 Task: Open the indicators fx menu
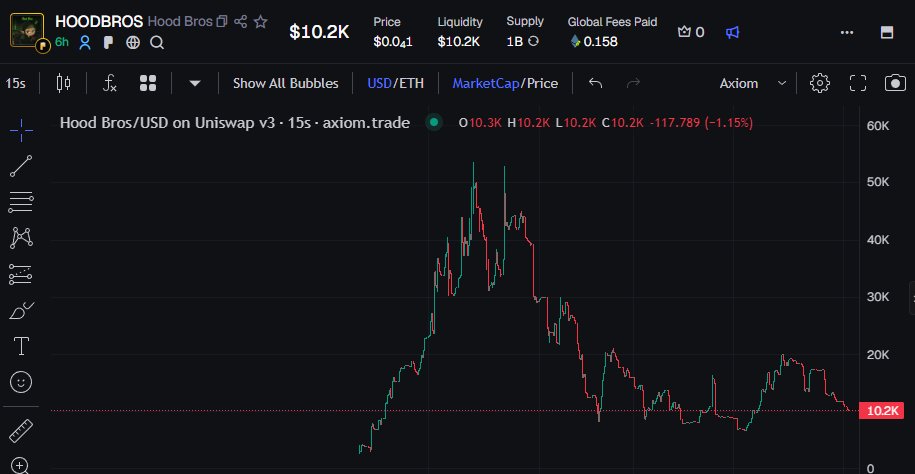(x=110, y=83)
